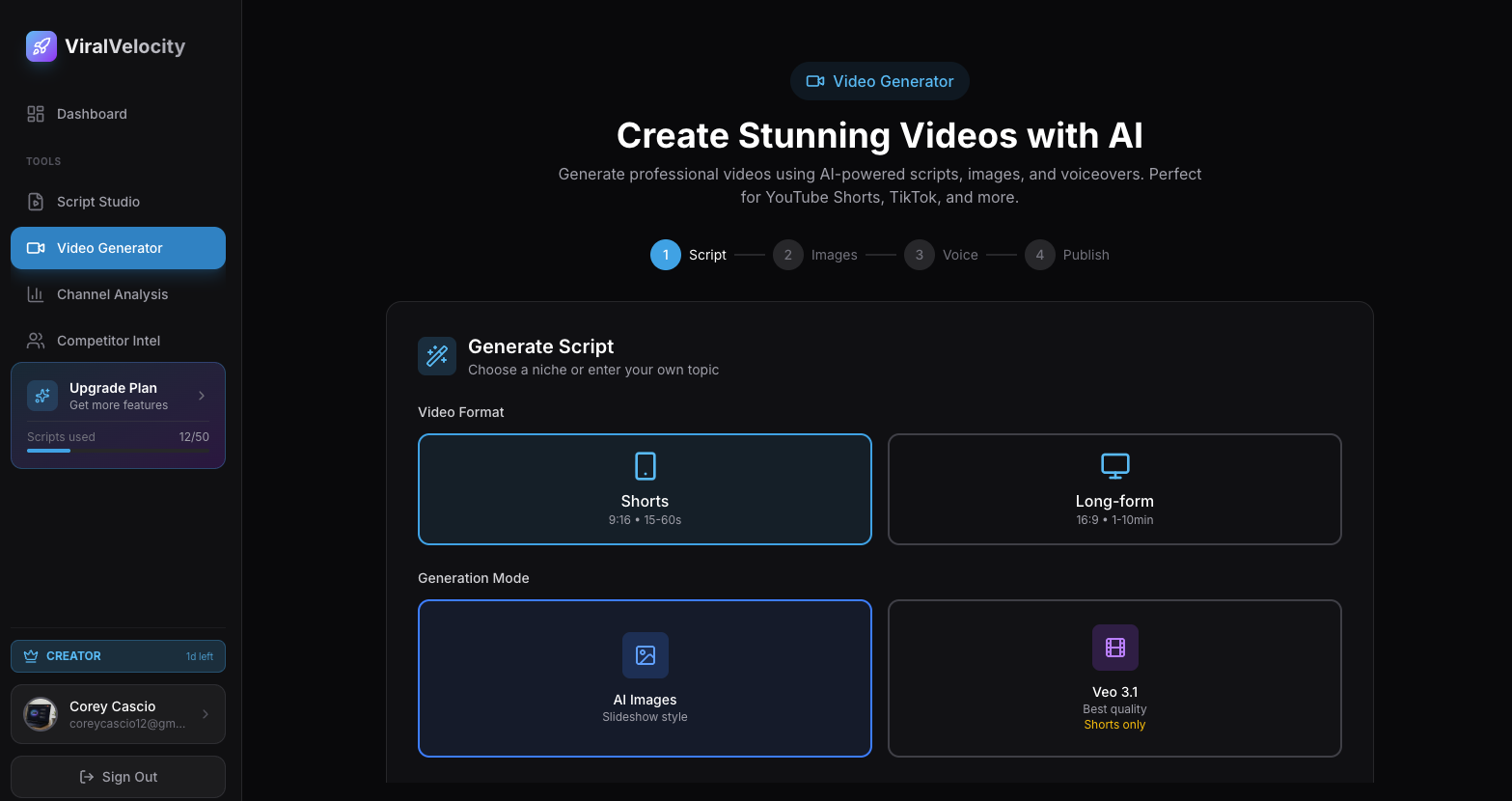Expand the Upgrade Plan chevron
Viewport: 1512px width, 801px height.
point(201,395)
